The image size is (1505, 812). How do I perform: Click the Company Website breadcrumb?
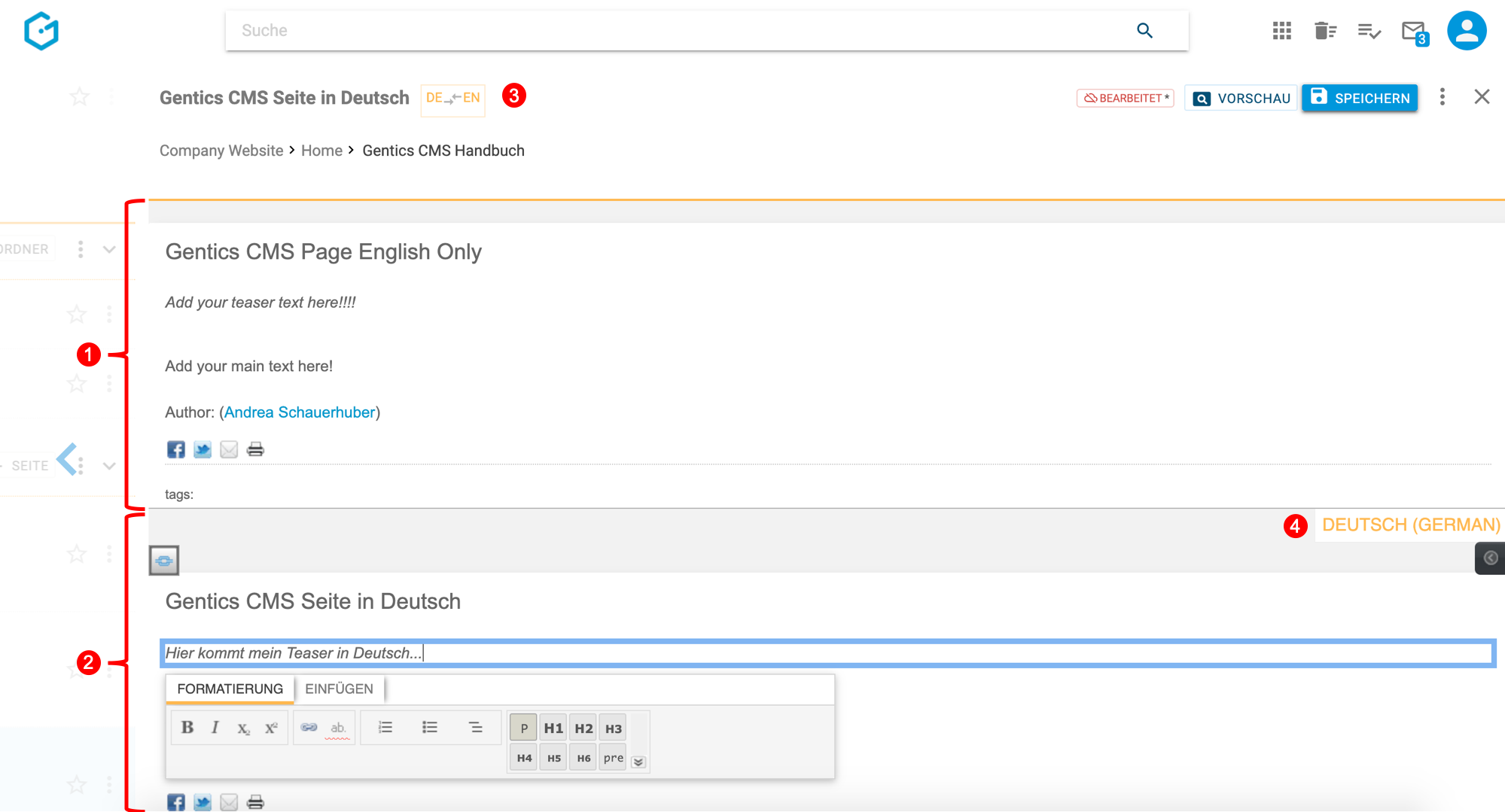pyautogui.click(x=221, y=151)
